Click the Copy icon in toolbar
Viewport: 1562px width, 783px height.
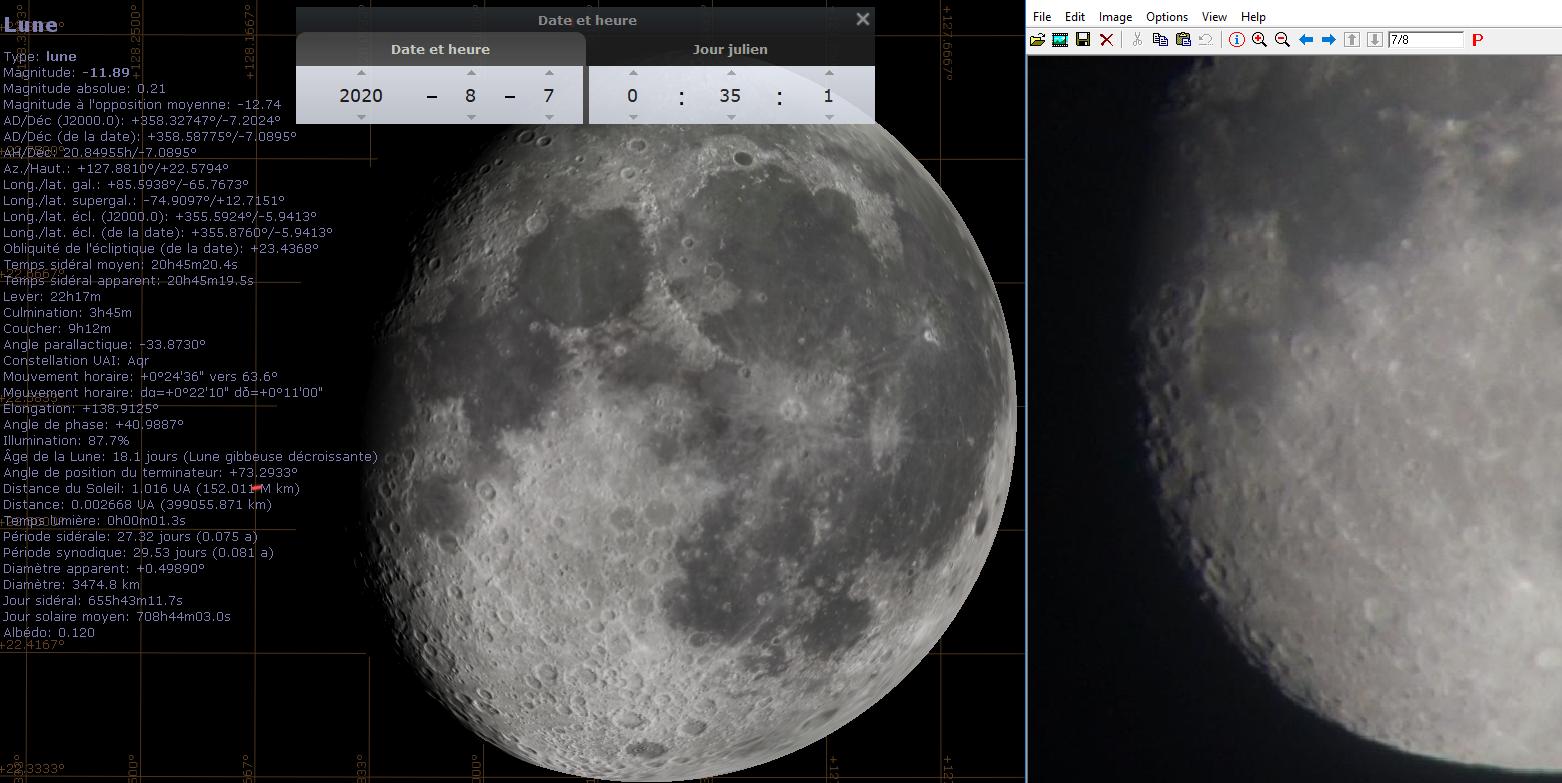tap(1160, 40)
